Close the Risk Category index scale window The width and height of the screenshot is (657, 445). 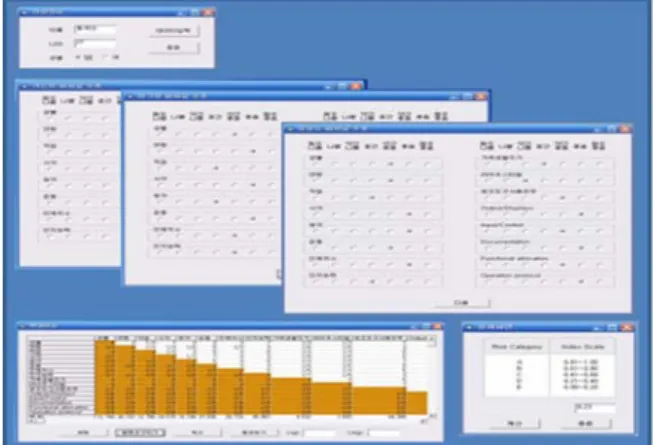tap(626, 327)
